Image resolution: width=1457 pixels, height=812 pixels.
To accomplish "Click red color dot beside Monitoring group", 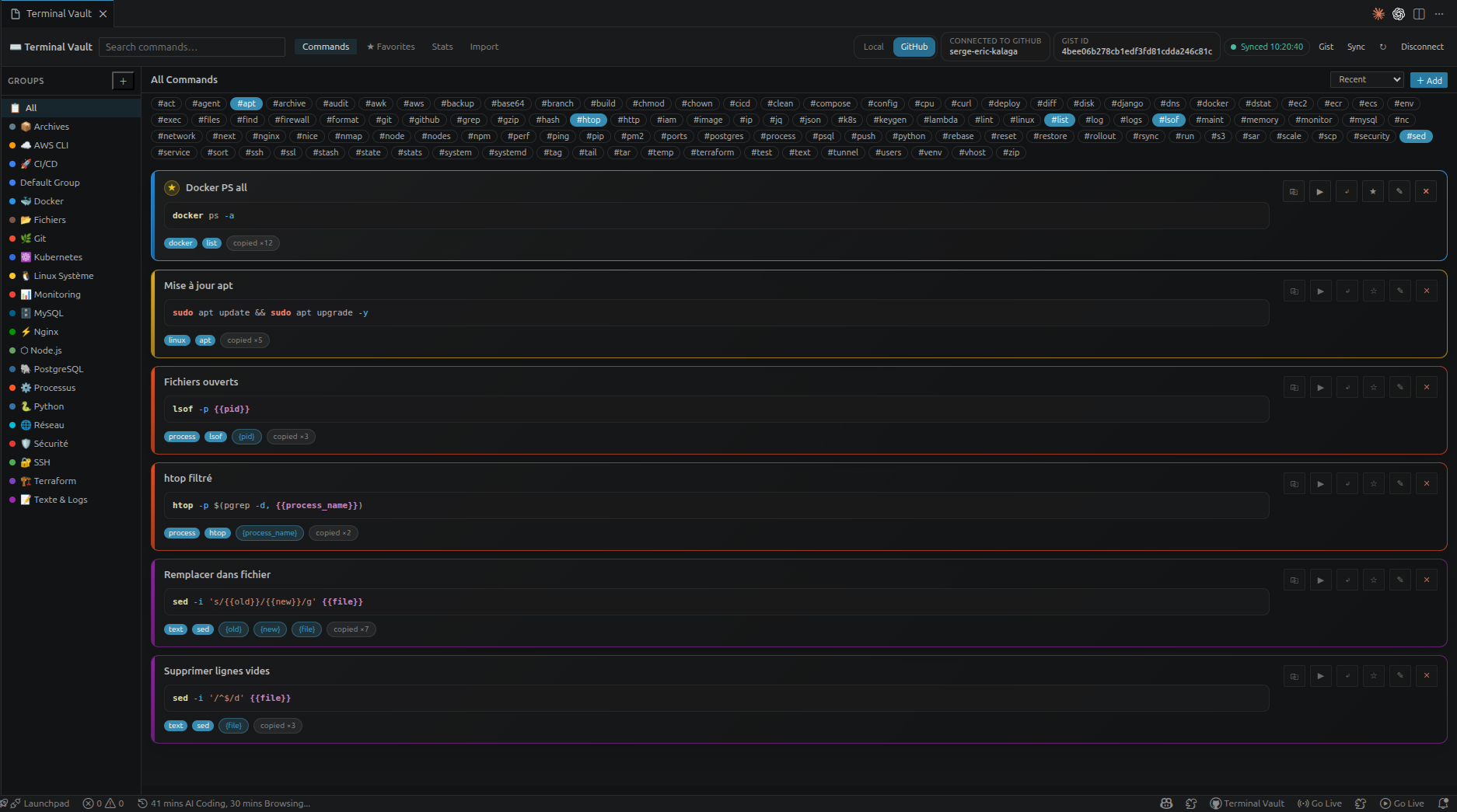I will pyautogui.click(x=12, y=294).
